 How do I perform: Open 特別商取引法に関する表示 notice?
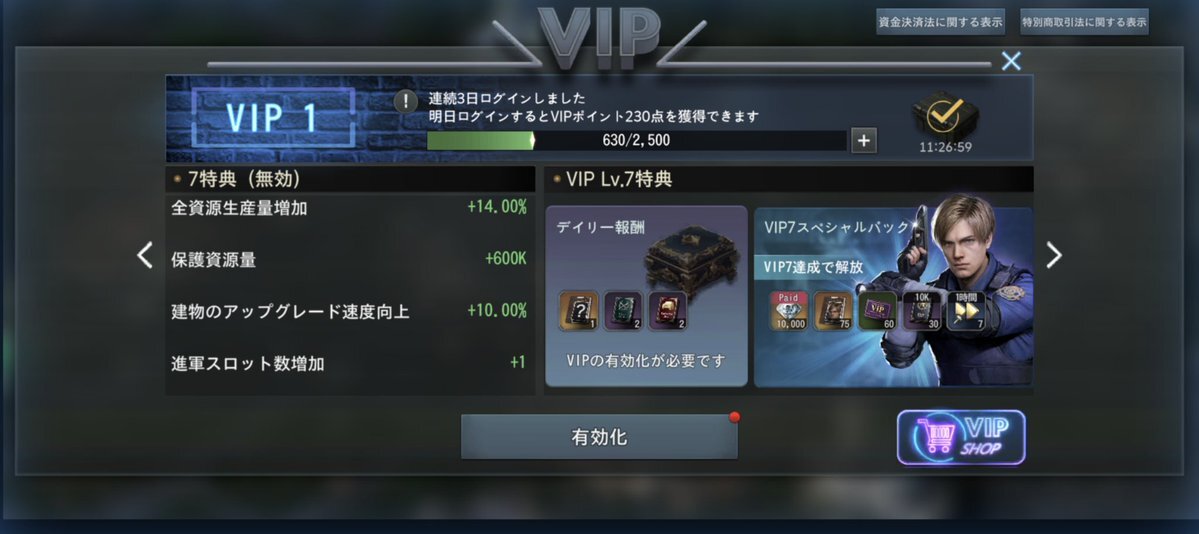[x=1084, y=22]
